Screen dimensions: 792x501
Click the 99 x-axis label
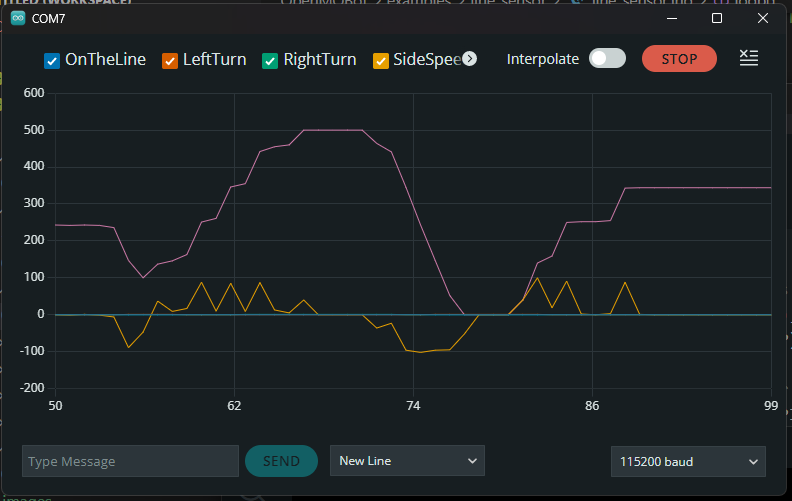coord(771,406)
